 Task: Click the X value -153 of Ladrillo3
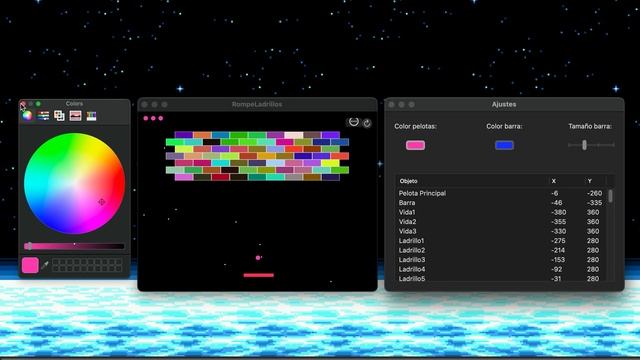558,260
